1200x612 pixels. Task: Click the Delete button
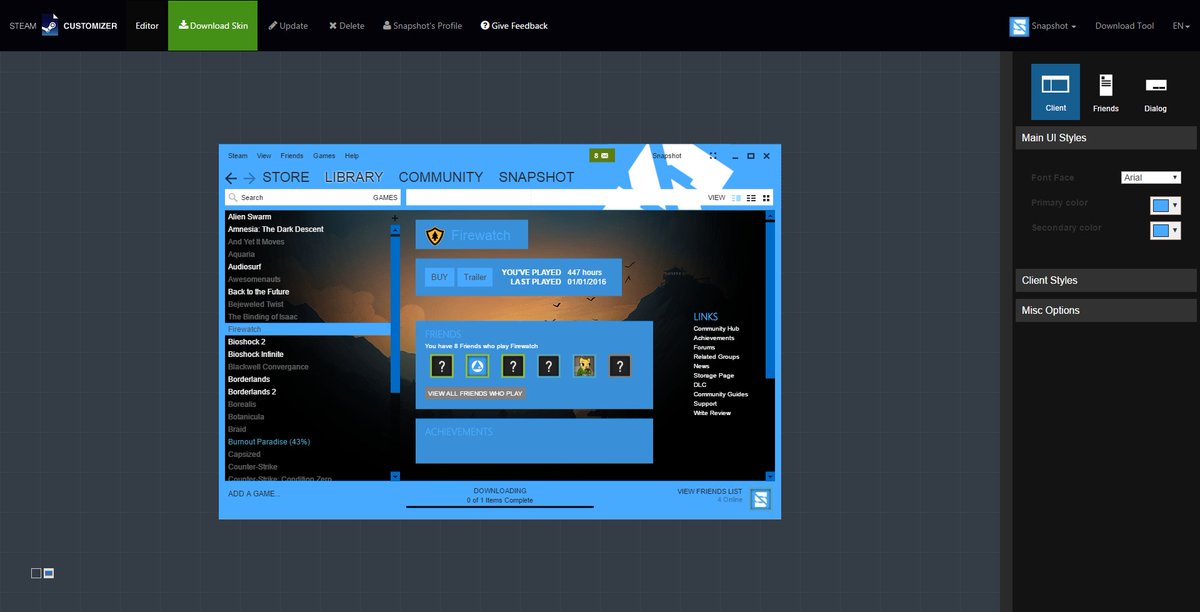click(x=346, y=26)
